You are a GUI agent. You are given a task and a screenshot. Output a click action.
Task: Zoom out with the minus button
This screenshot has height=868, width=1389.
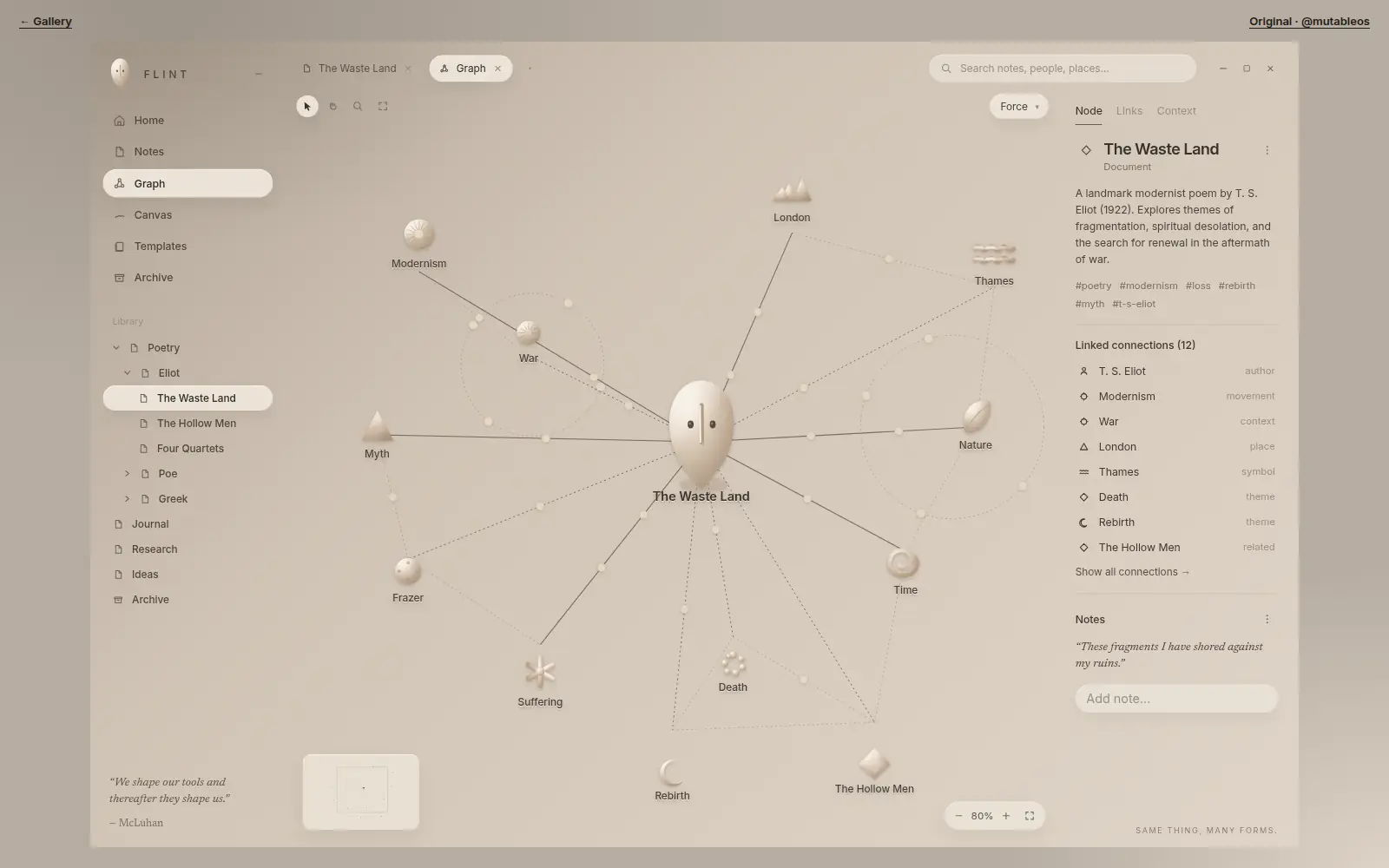point(958,816)
